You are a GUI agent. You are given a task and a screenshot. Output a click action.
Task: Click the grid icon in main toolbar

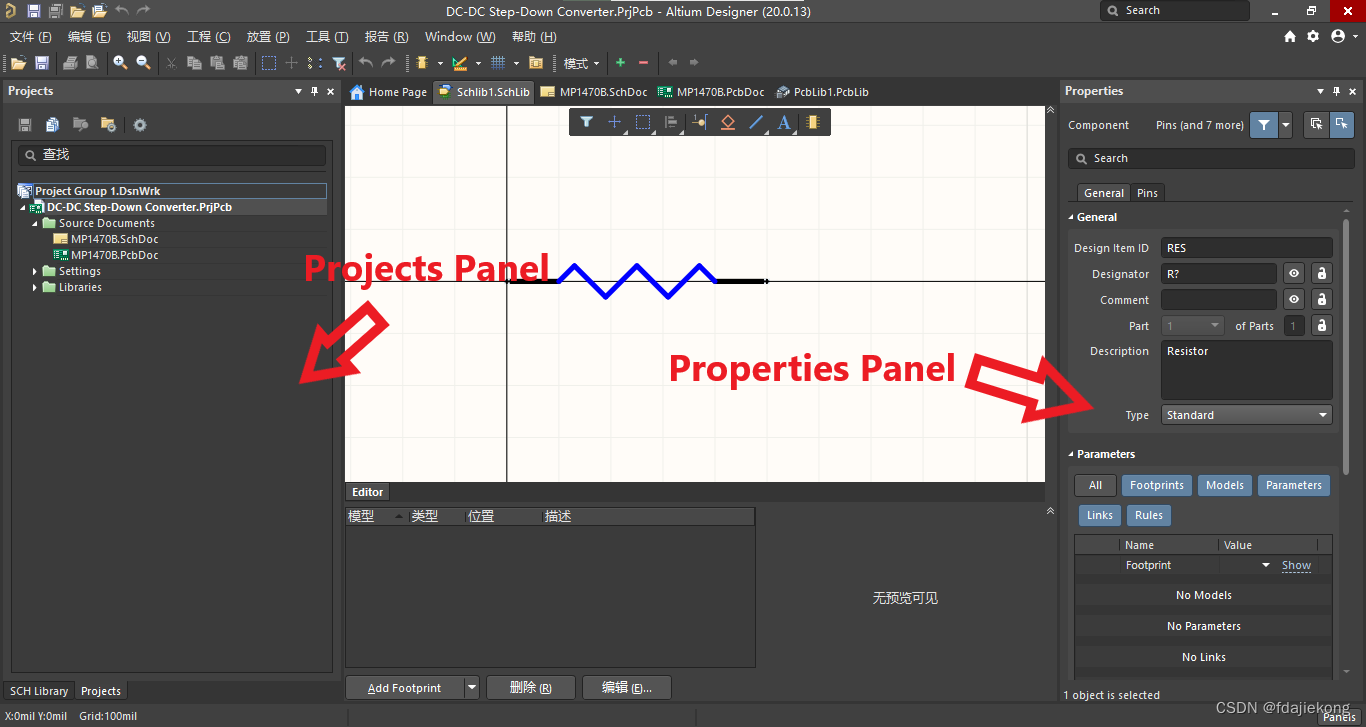[x=497, y=63]
